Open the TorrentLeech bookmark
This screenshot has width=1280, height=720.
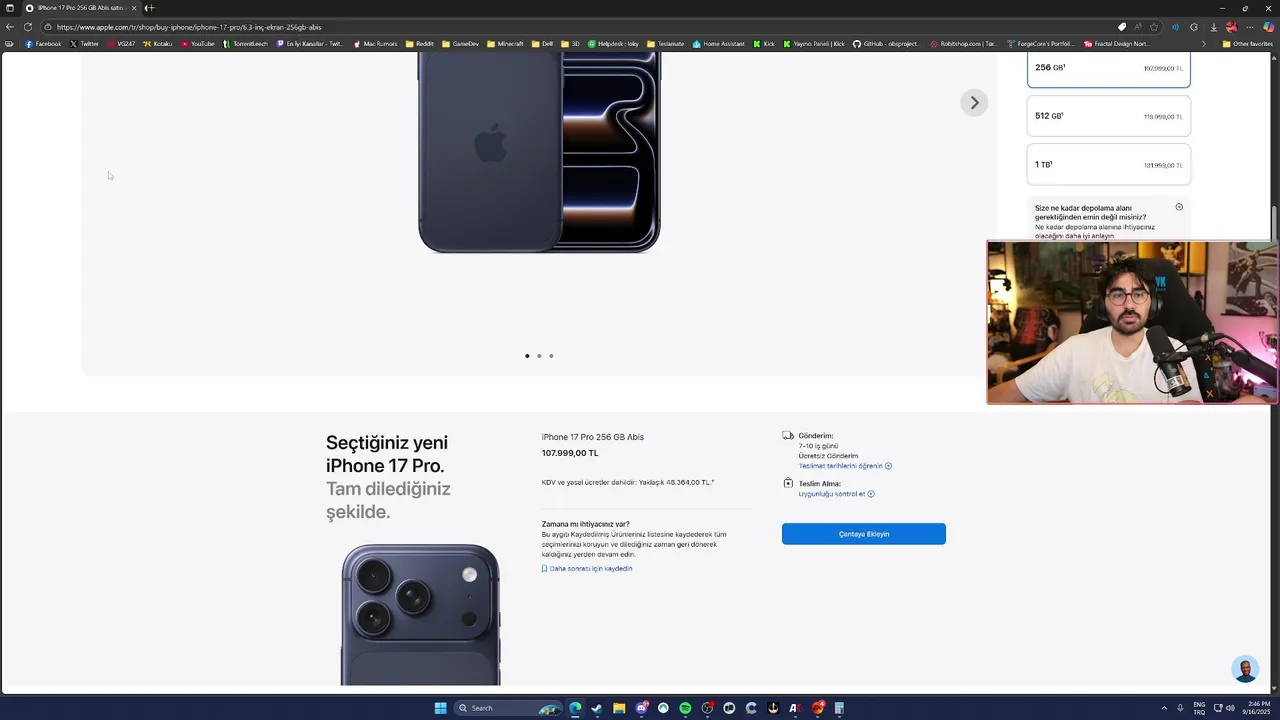(x=245, y=44)
